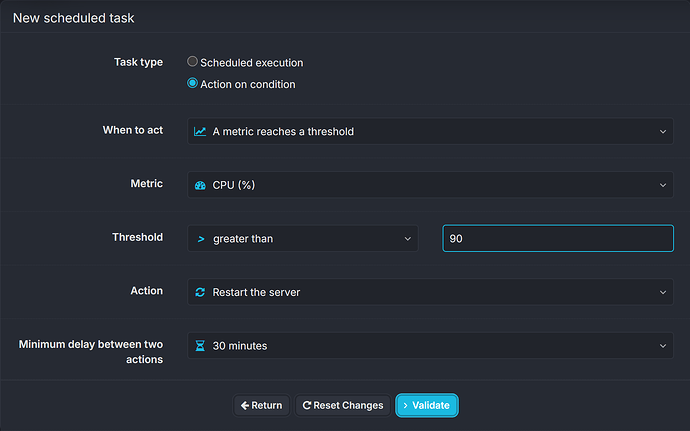
Task: Click the Metric label
Action: click(x=147, y=184)
